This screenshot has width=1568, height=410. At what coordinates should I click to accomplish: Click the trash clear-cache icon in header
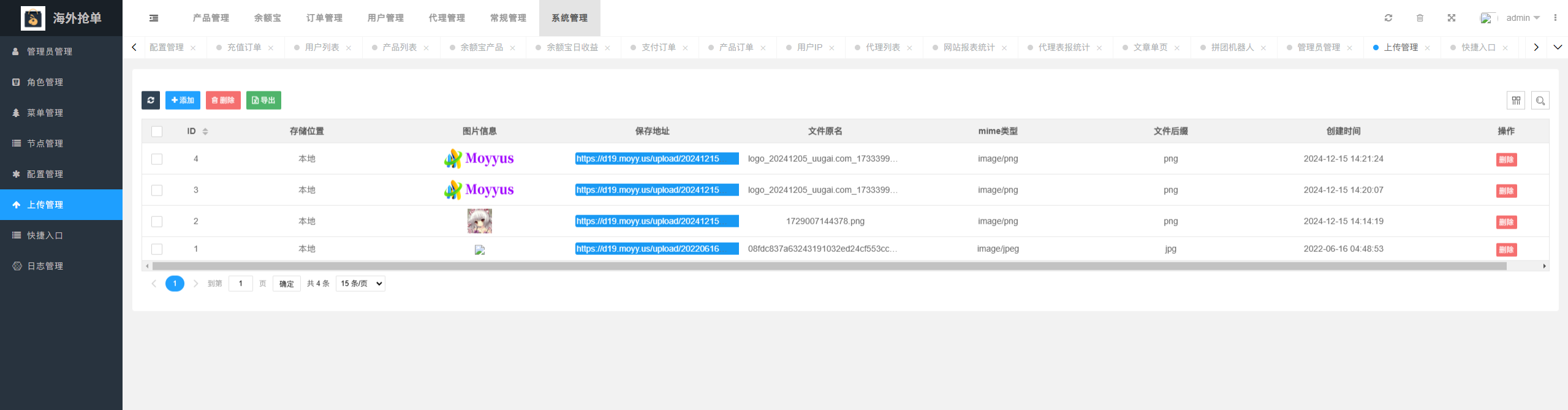1420,18
